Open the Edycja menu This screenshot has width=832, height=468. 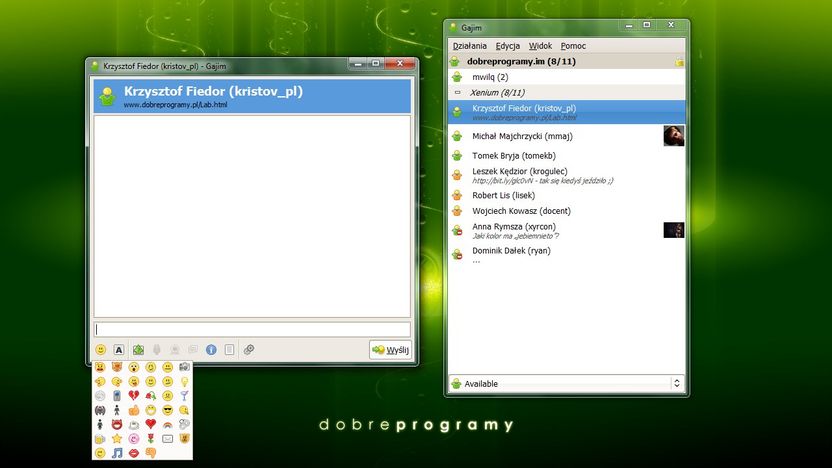pos(508,46)
